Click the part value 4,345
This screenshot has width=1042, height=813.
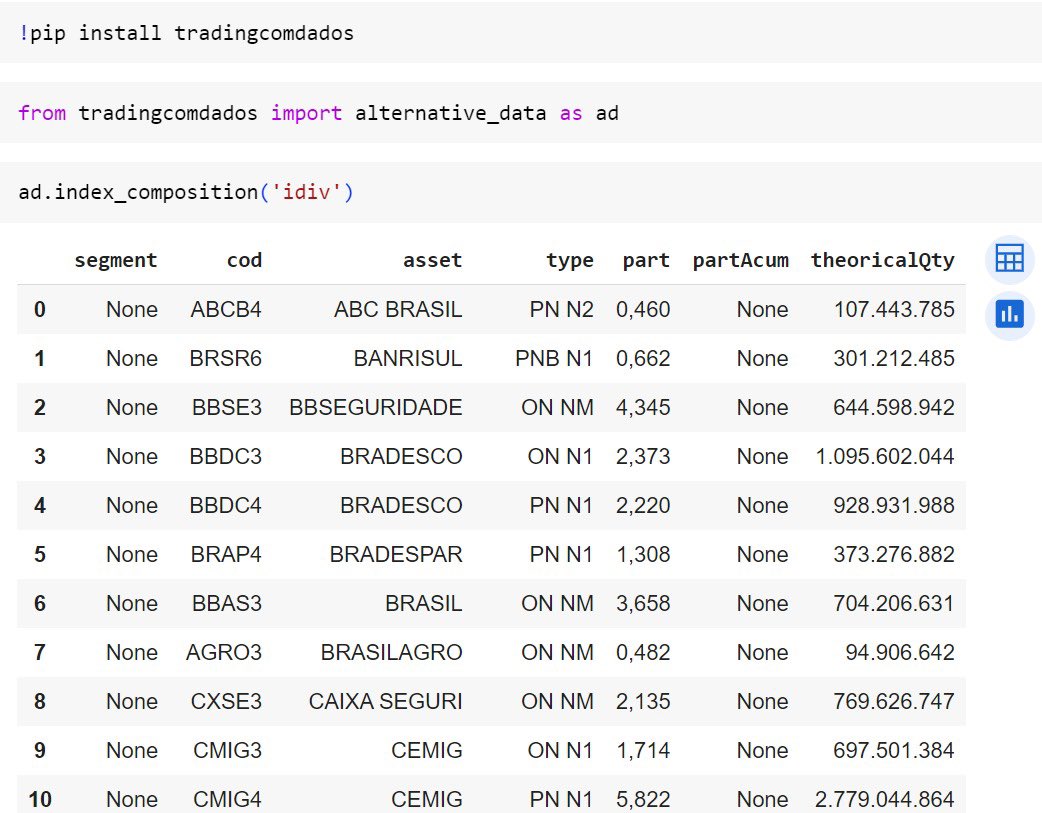(x=643, y=407)
